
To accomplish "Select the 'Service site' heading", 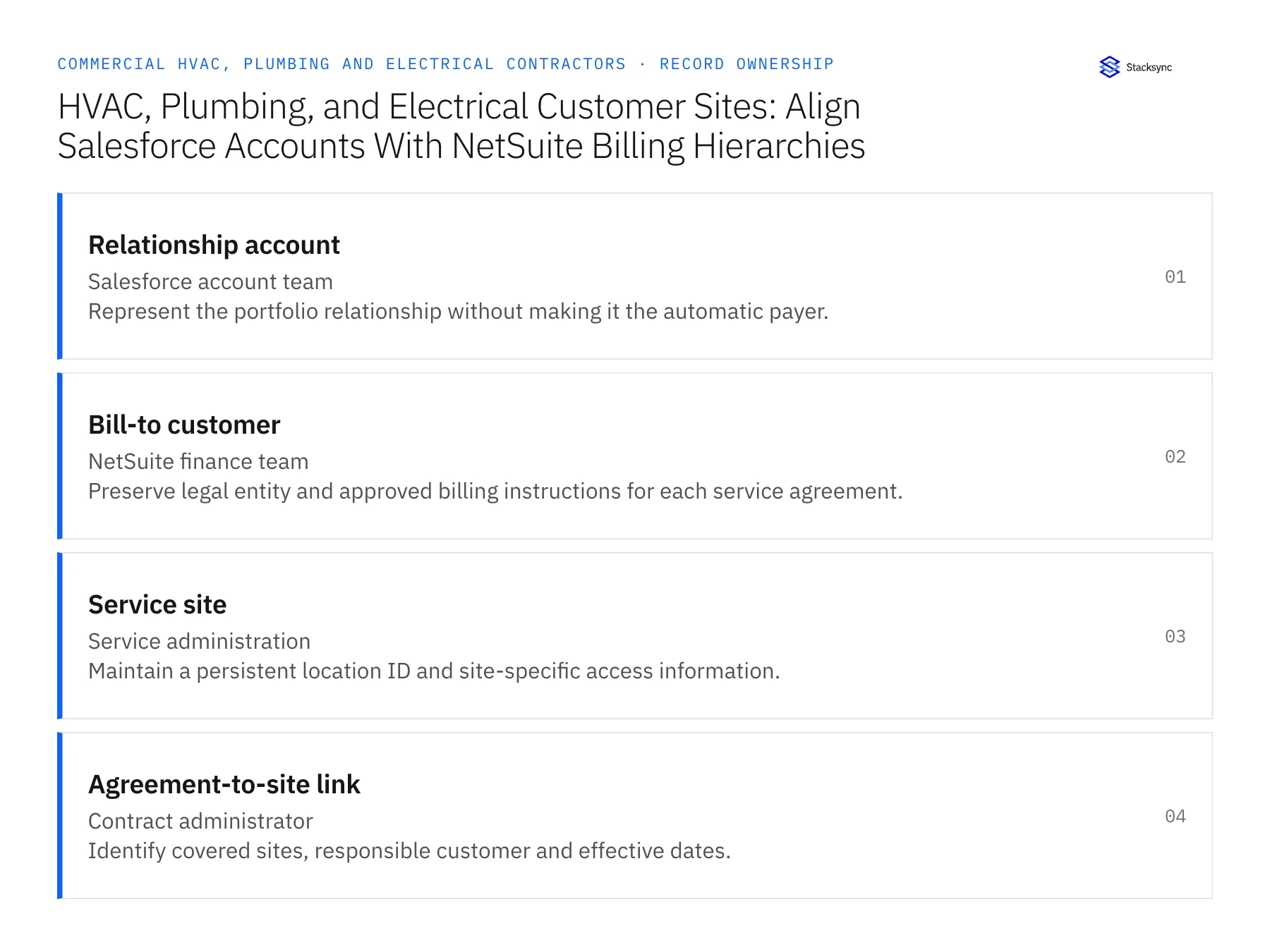I will (x=157, y=605).
